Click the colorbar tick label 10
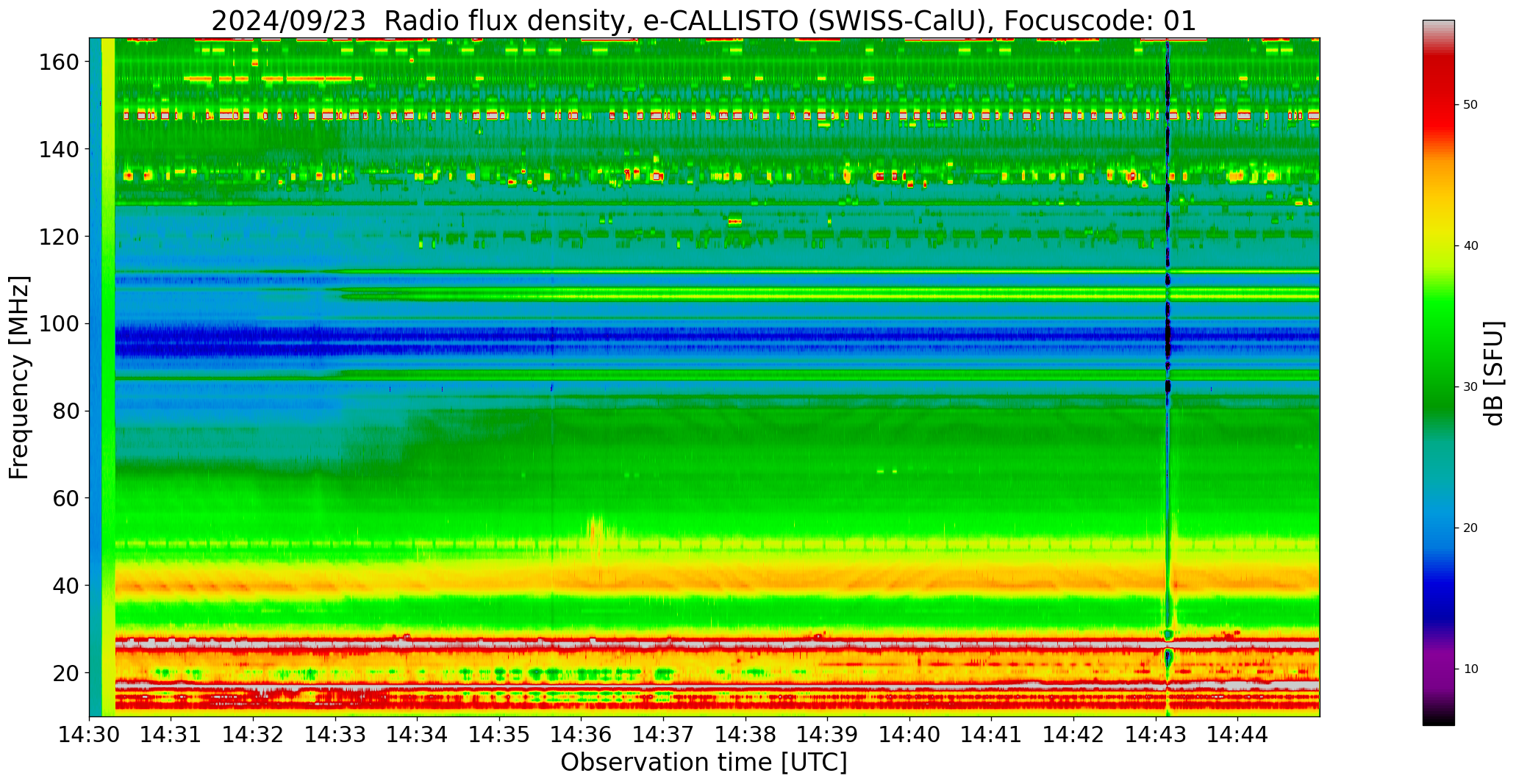 pos(1470,669)
